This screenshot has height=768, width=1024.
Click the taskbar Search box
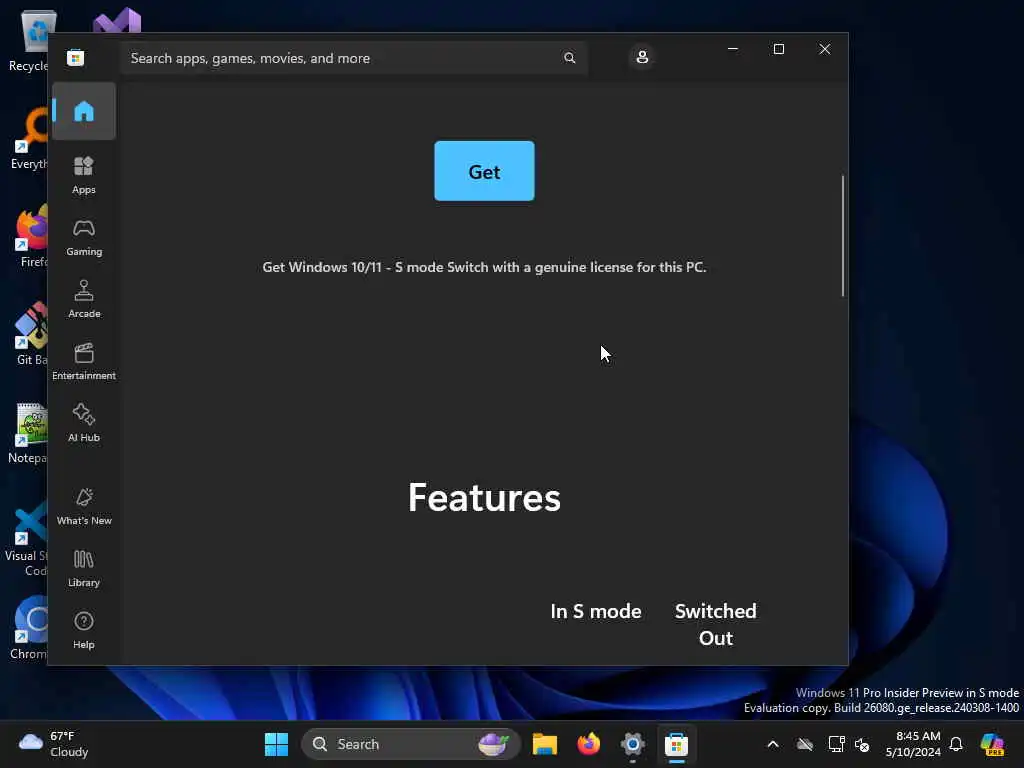(x=410, y=744)
